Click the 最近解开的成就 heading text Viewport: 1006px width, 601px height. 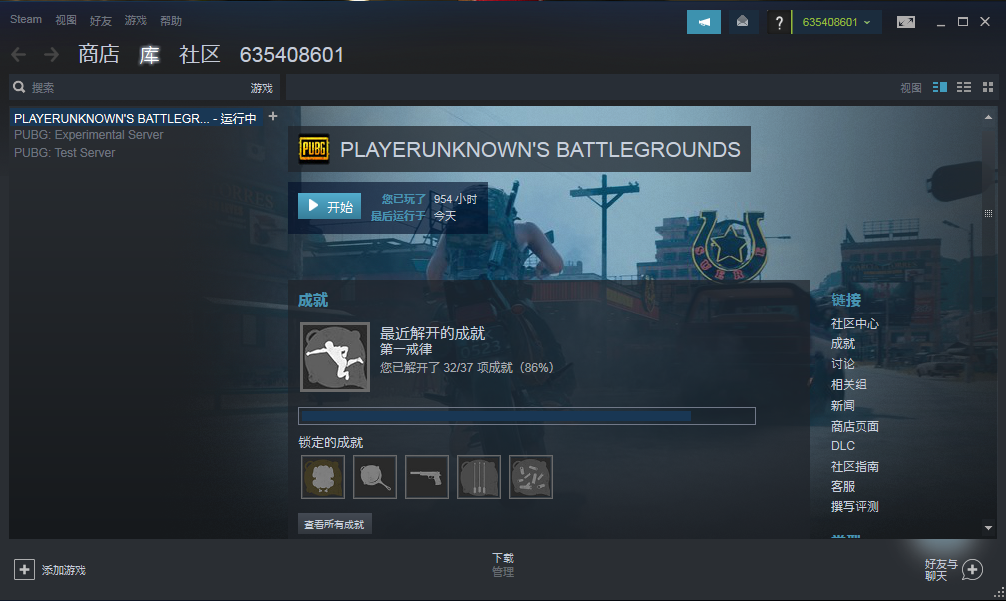click(x=432, y=333)
